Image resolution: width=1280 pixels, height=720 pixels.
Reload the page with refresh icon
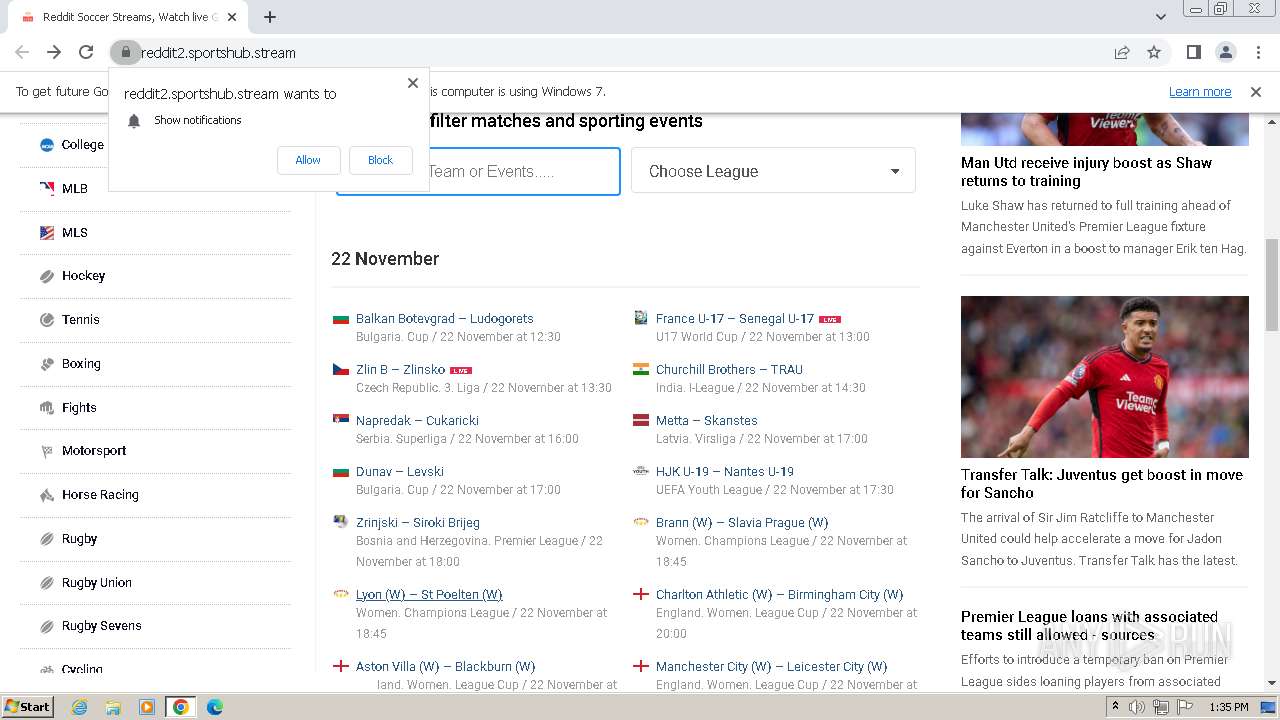coord(86,52)
